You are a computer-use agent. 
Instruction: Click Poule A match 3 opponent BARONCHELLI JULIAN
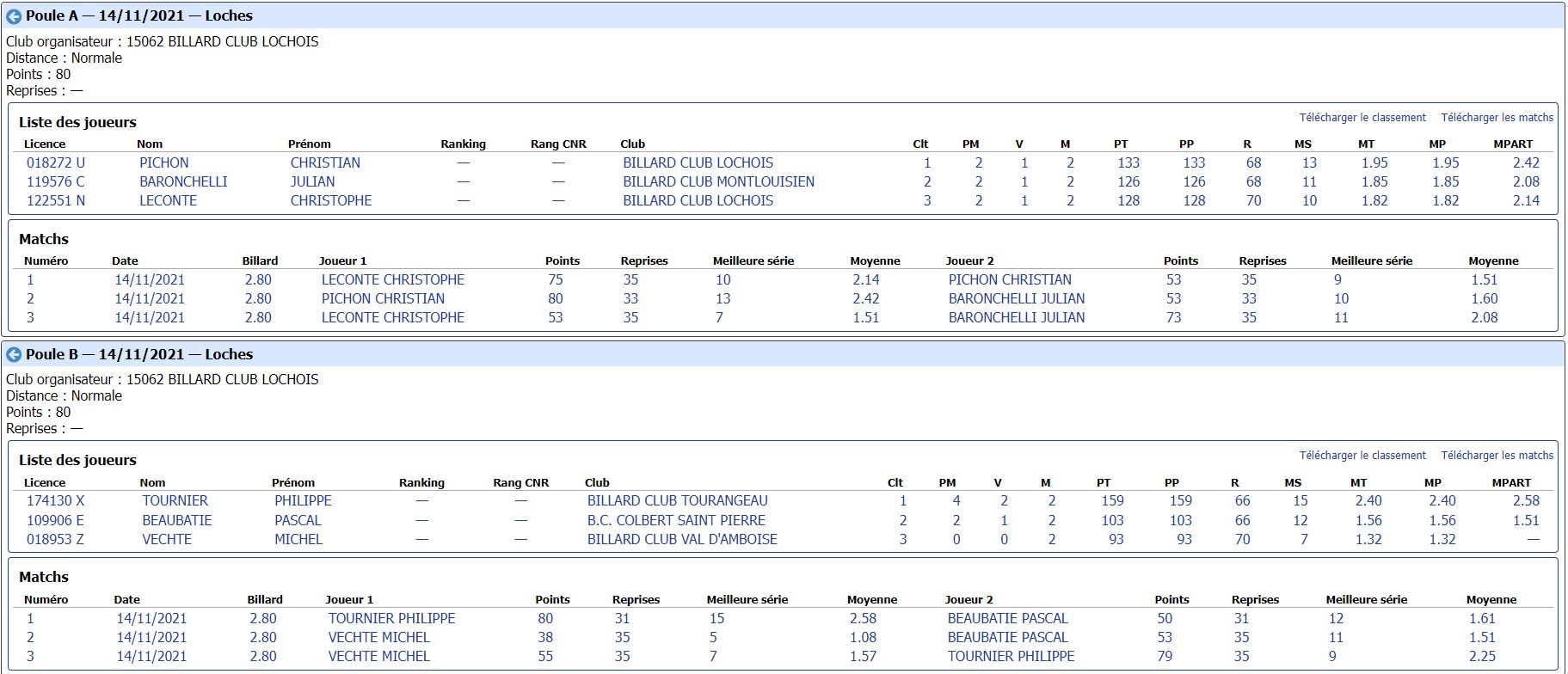(1017, 318)
